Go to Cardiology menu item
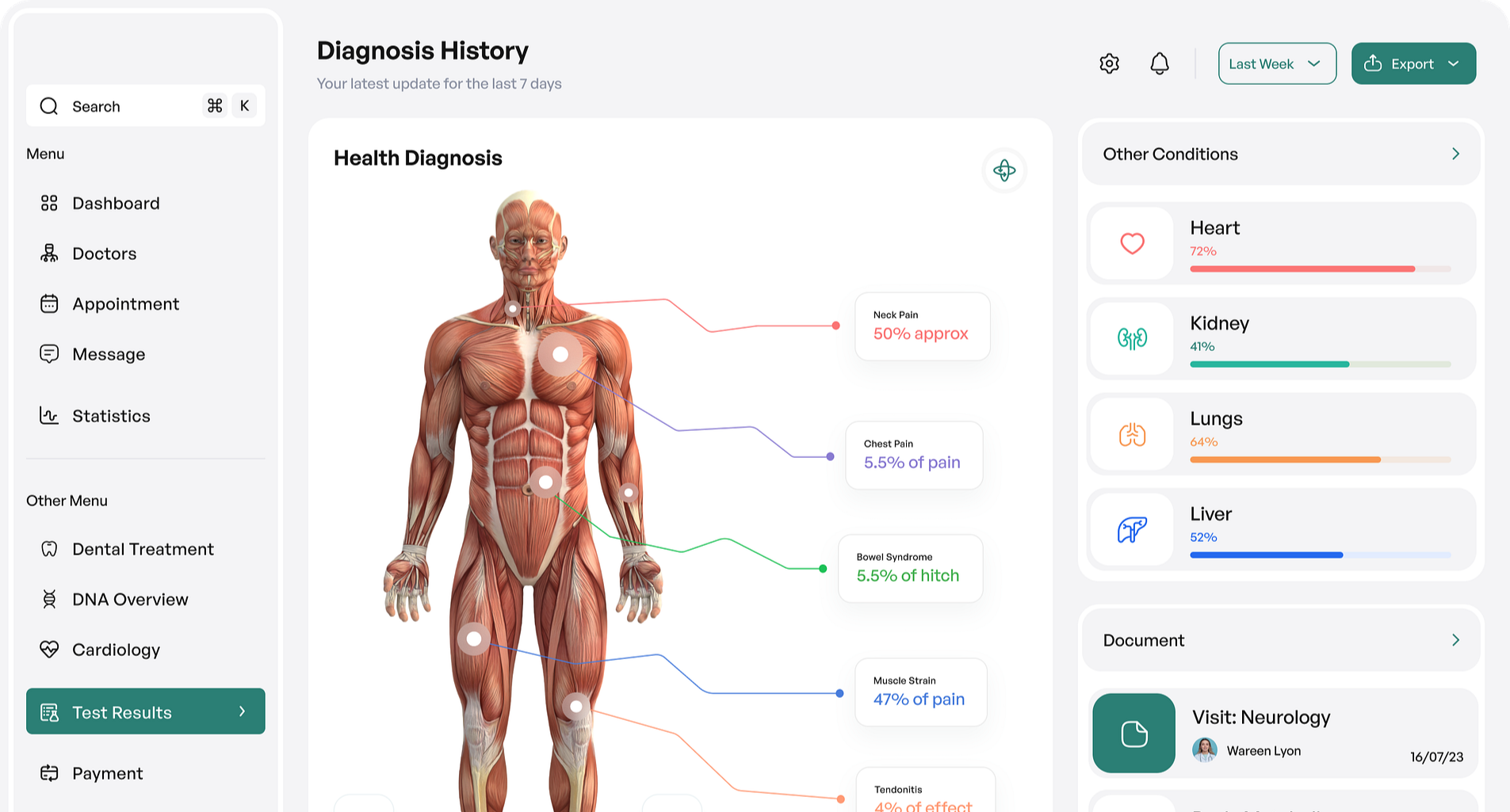Screen dimensions: 1510x812 [116, 650]
